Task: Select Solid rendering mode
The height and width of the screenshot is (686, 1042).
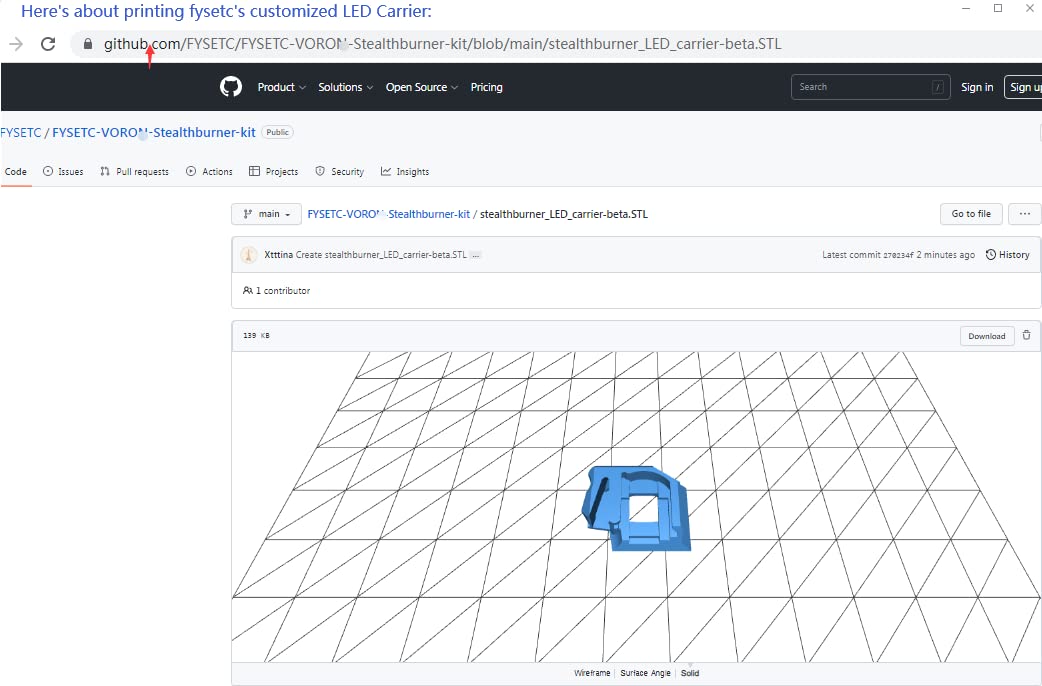Action: pos(690,673)
